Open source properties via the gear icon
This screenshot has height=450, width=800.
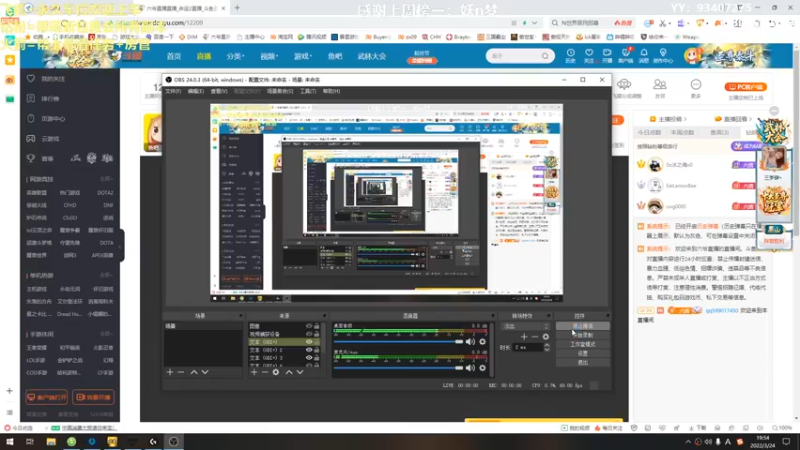[x=276, y=372]
